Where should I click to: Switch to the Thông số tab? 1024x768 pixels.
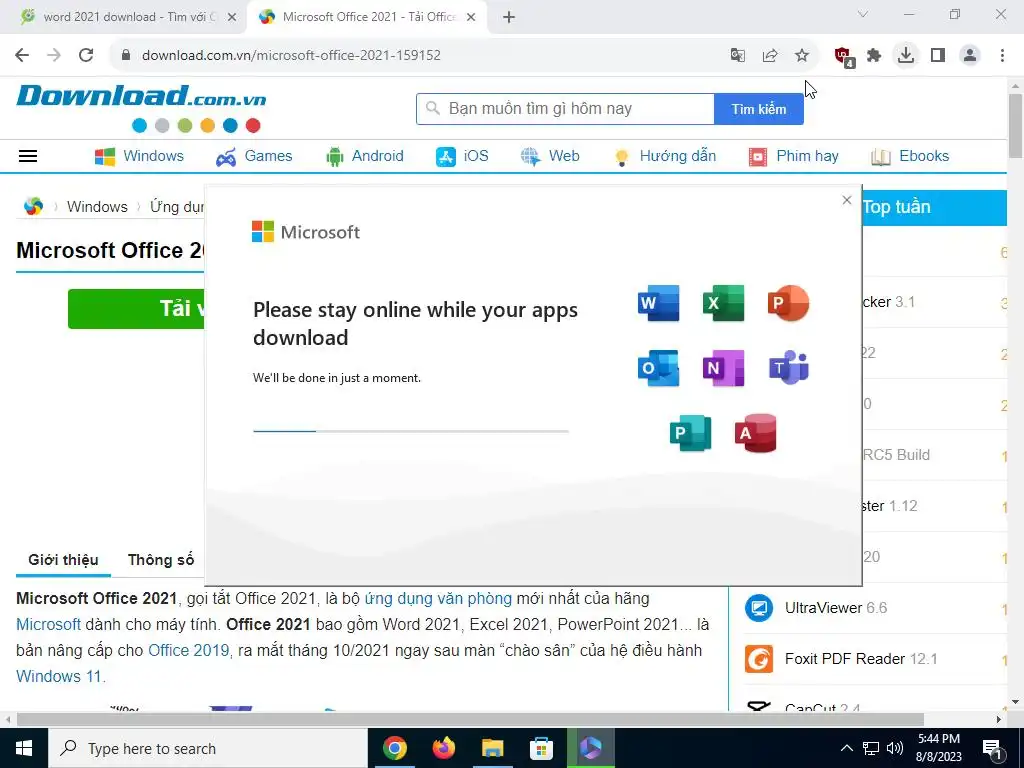click(161, 560)
